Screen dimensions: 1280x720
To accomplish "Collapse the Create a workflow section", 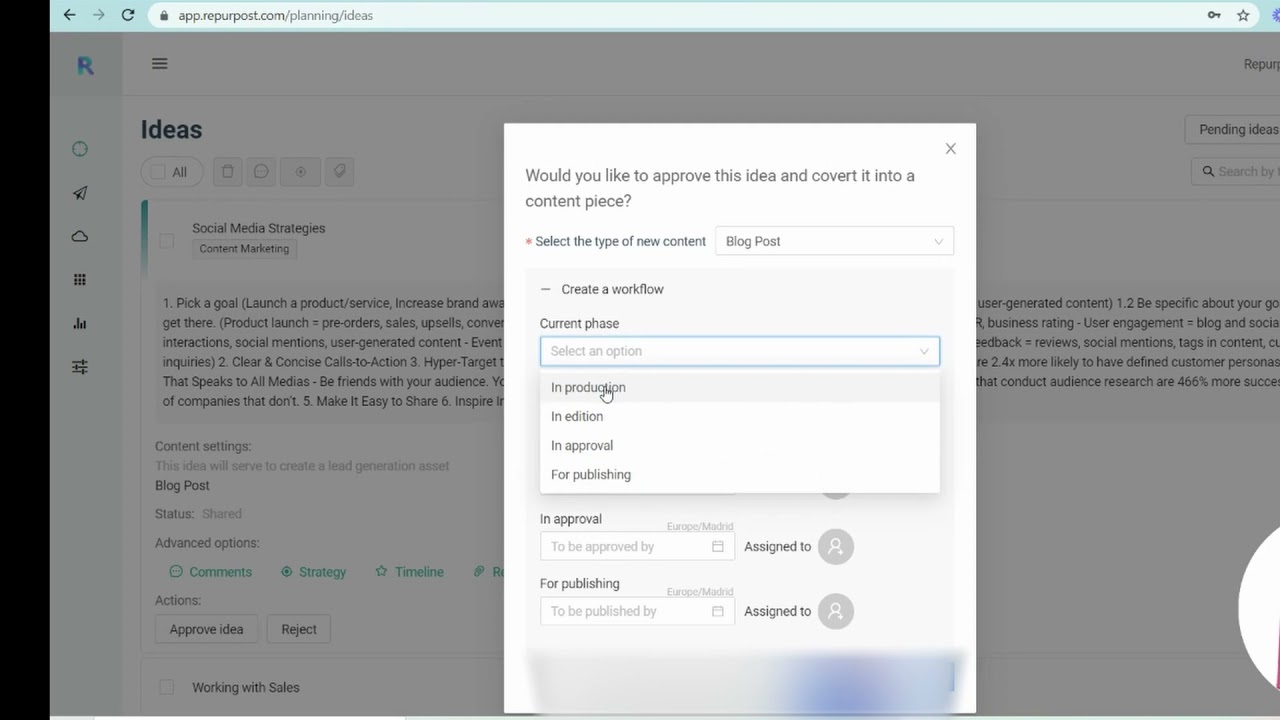I will point(545,289).
